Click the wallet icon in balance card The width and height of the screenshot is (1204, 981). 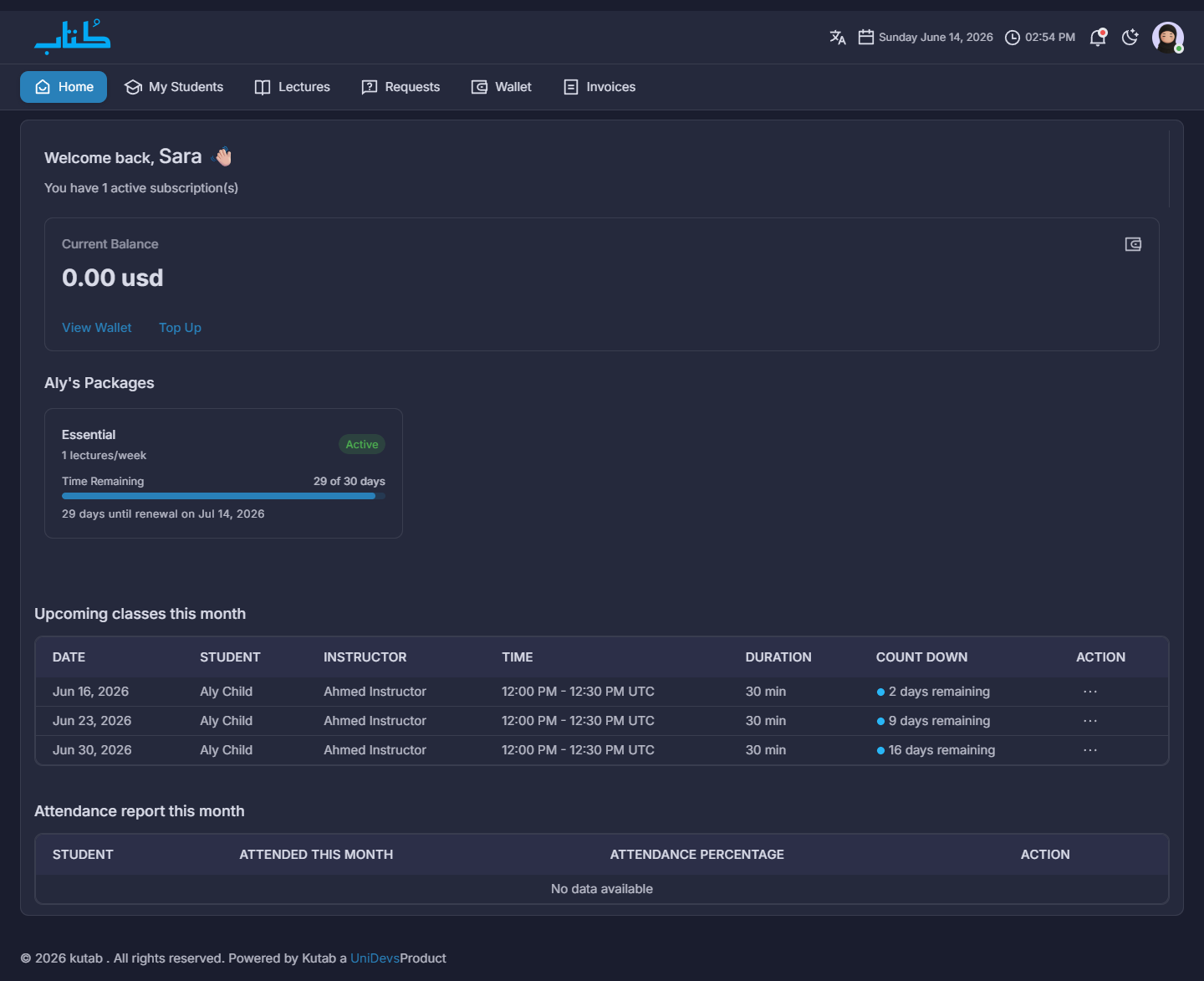(1133, 244)
